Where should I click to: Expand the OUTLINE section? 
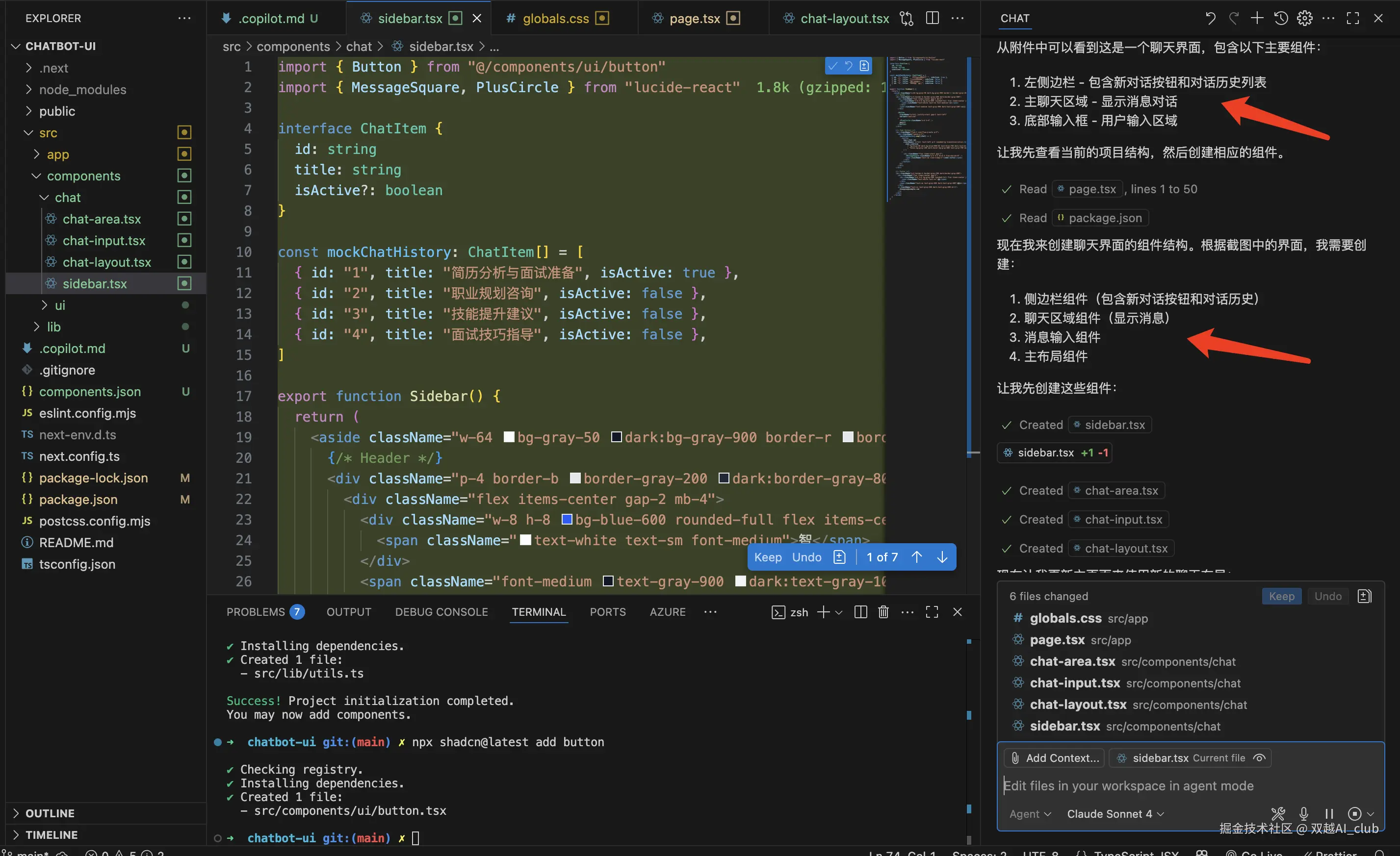(50, 813)
